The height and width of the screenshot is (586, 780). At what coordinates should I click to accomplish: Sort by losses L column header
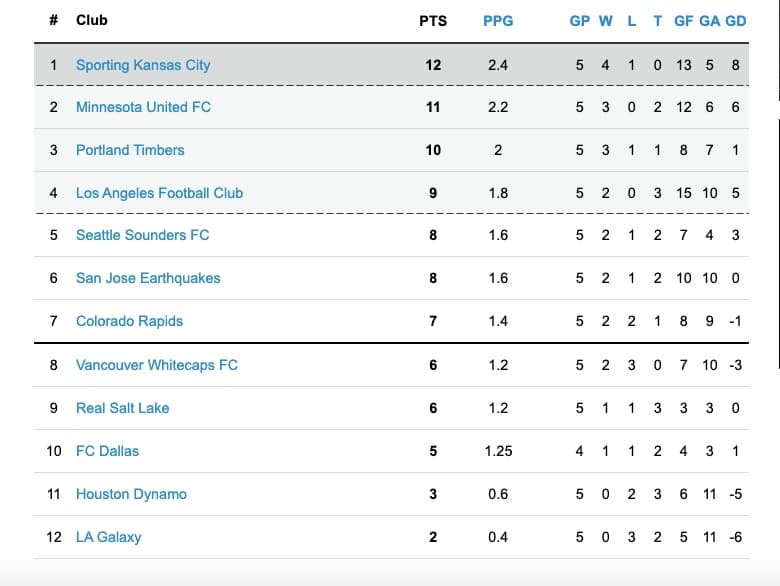(x=632, y=20)
